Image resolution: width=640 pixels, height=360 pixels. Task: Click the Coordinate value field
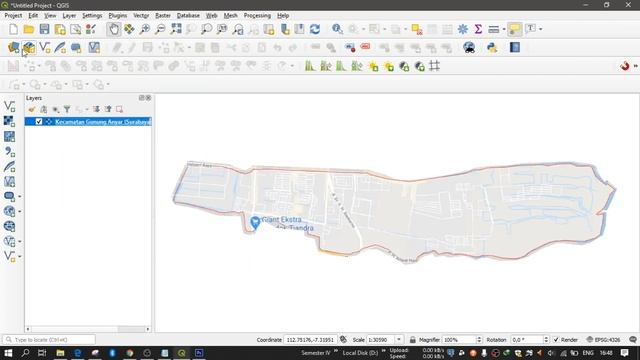(x=310, y=340)
